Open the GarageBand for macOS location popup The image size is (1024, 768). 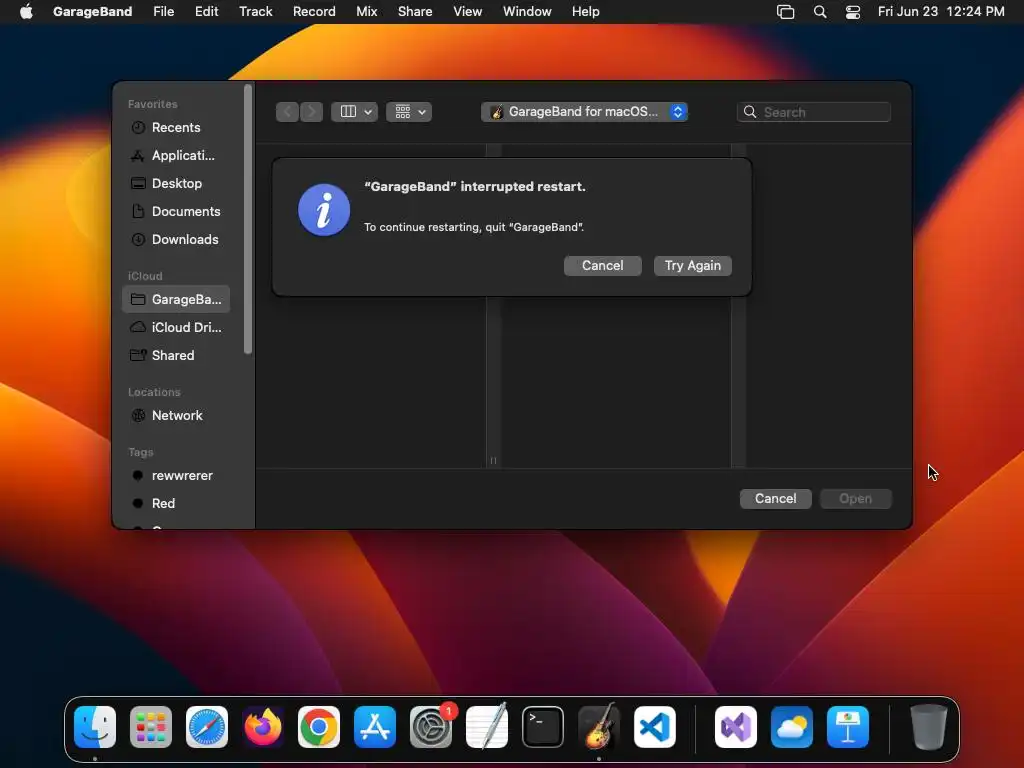pos(584,112)
